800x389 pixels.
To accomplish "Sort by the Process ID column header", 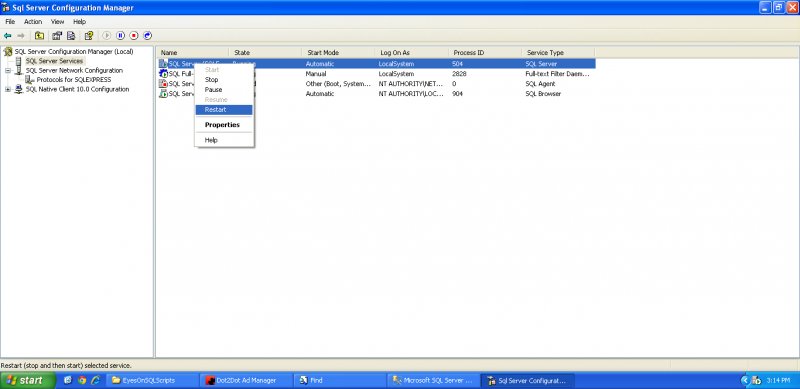I will point(485,53).
